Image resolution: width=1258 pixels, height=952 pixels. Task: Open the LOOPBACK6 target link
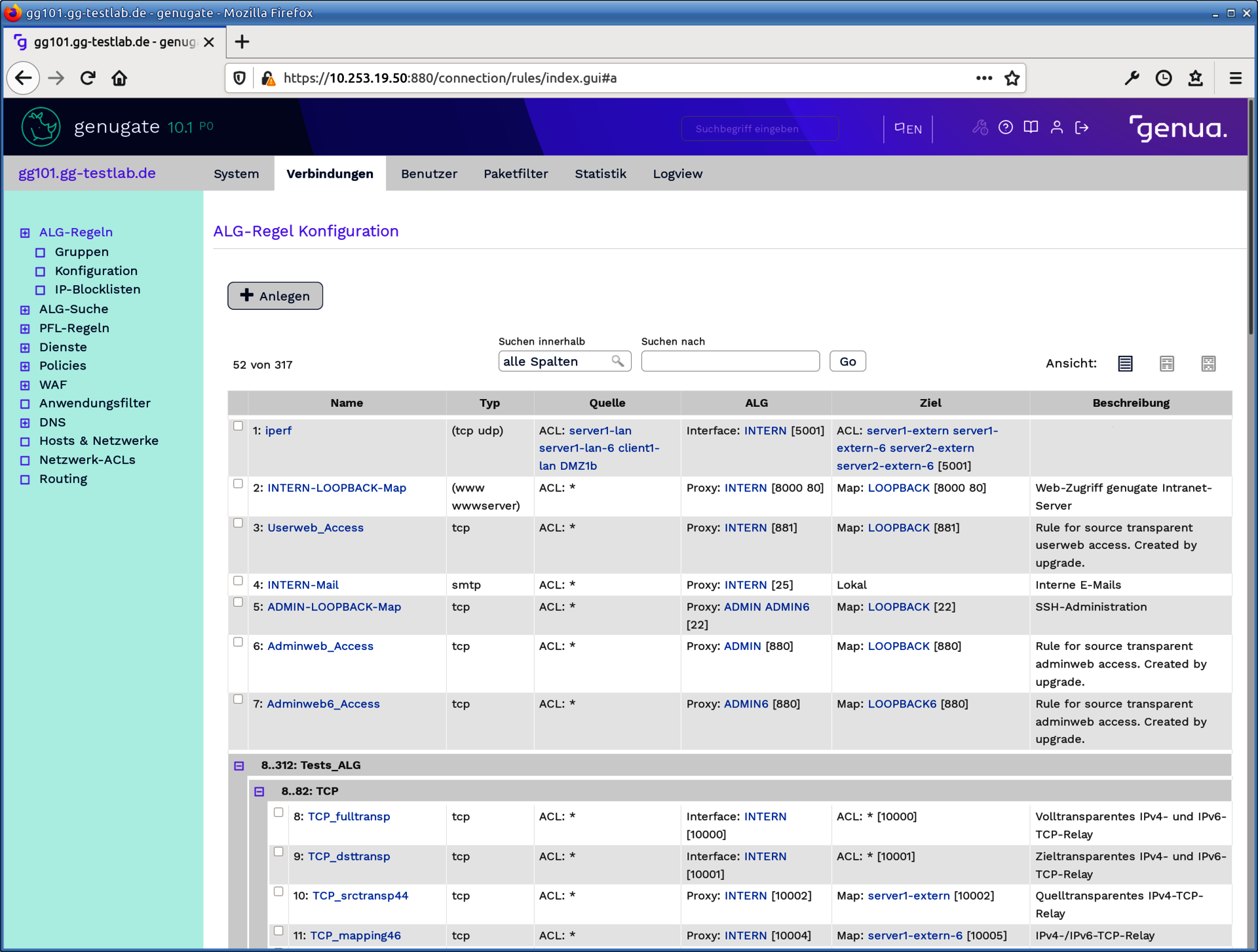902,704
